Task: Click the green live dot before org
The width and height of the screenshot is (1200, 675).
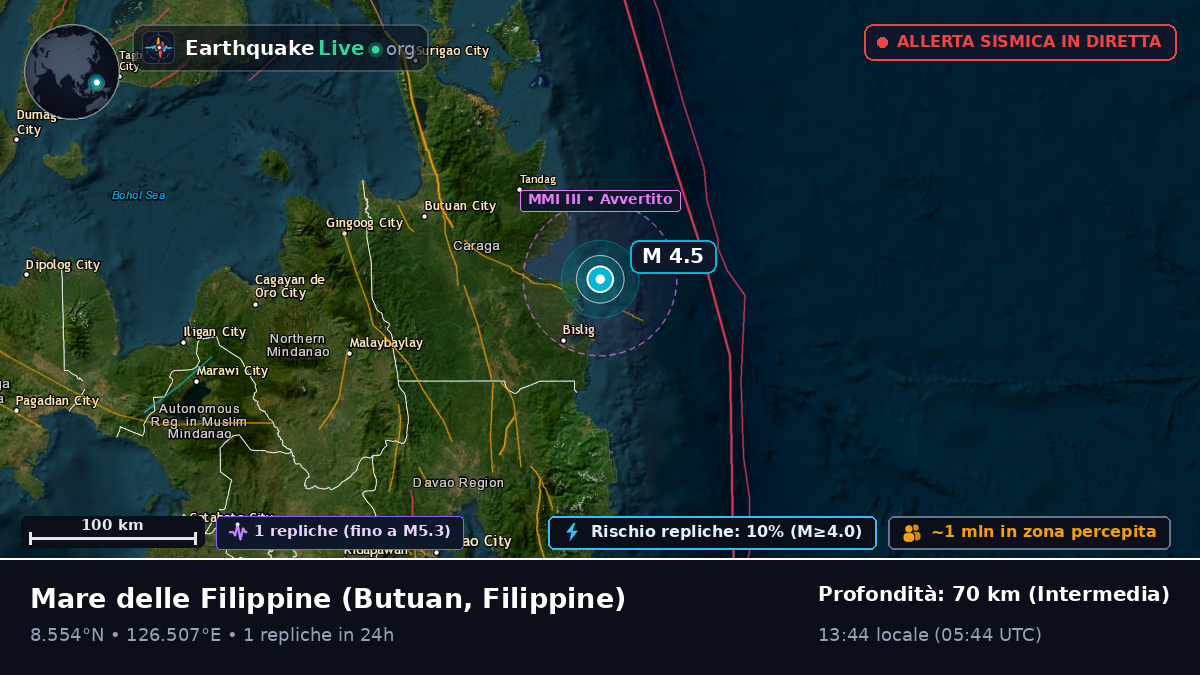Action: pos(375,49)
